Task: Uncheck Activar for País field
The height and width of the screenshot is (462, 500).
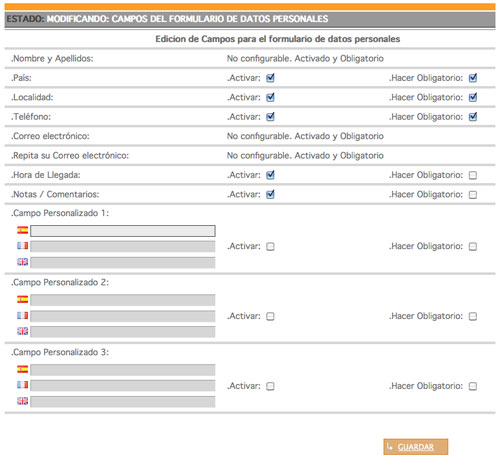Action: (x=270, y=78)
